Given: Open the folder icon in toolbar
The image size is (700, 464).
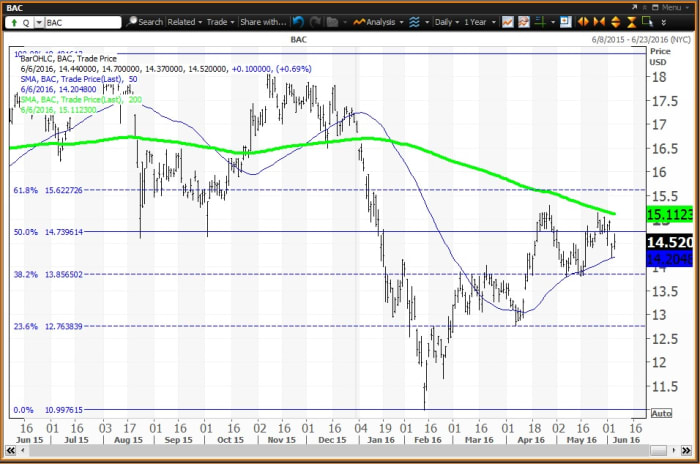Looking at the screenshot, I should coord(332,21).
